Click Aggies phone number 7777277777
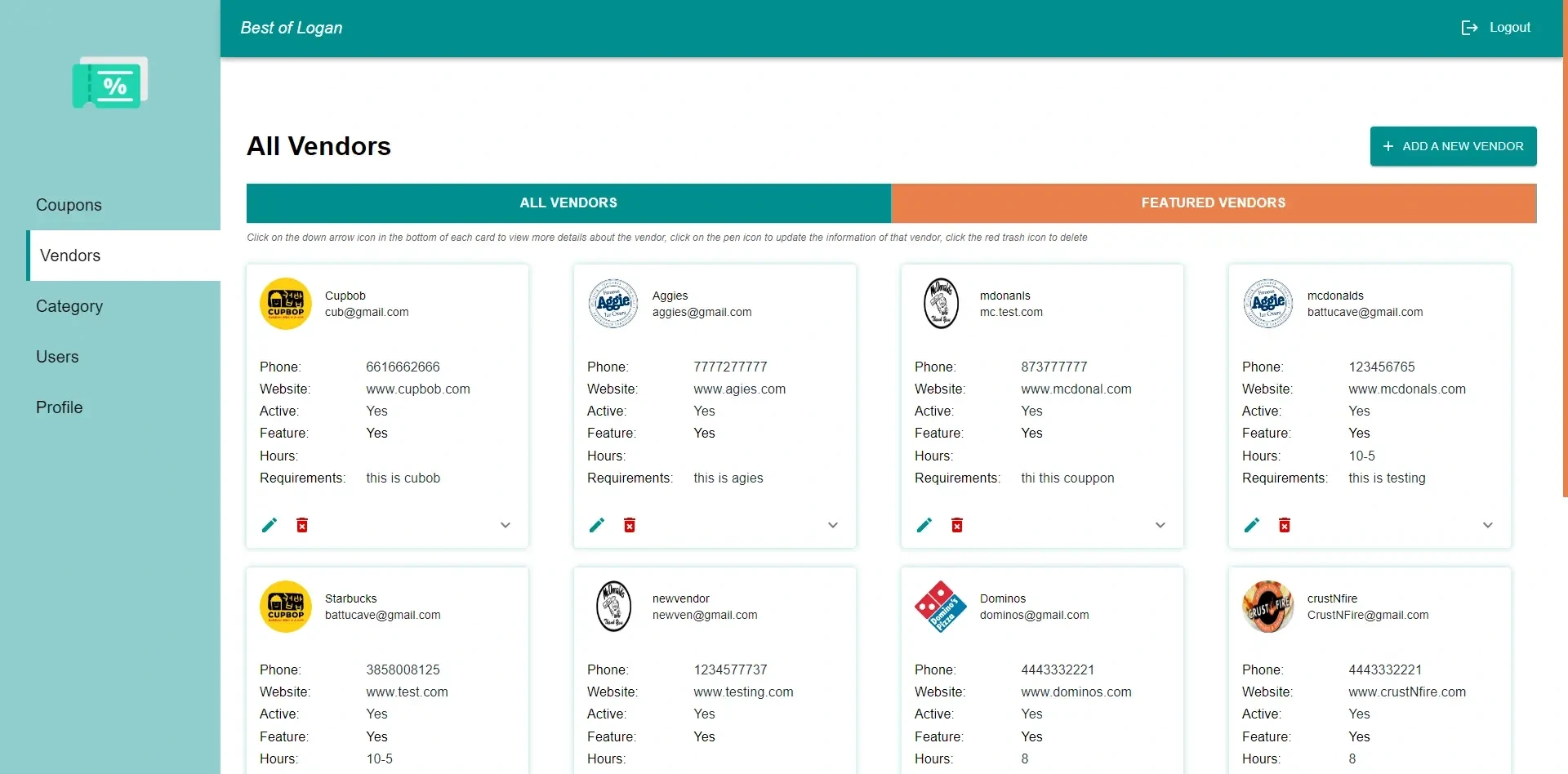 click(x=730, y=367)
